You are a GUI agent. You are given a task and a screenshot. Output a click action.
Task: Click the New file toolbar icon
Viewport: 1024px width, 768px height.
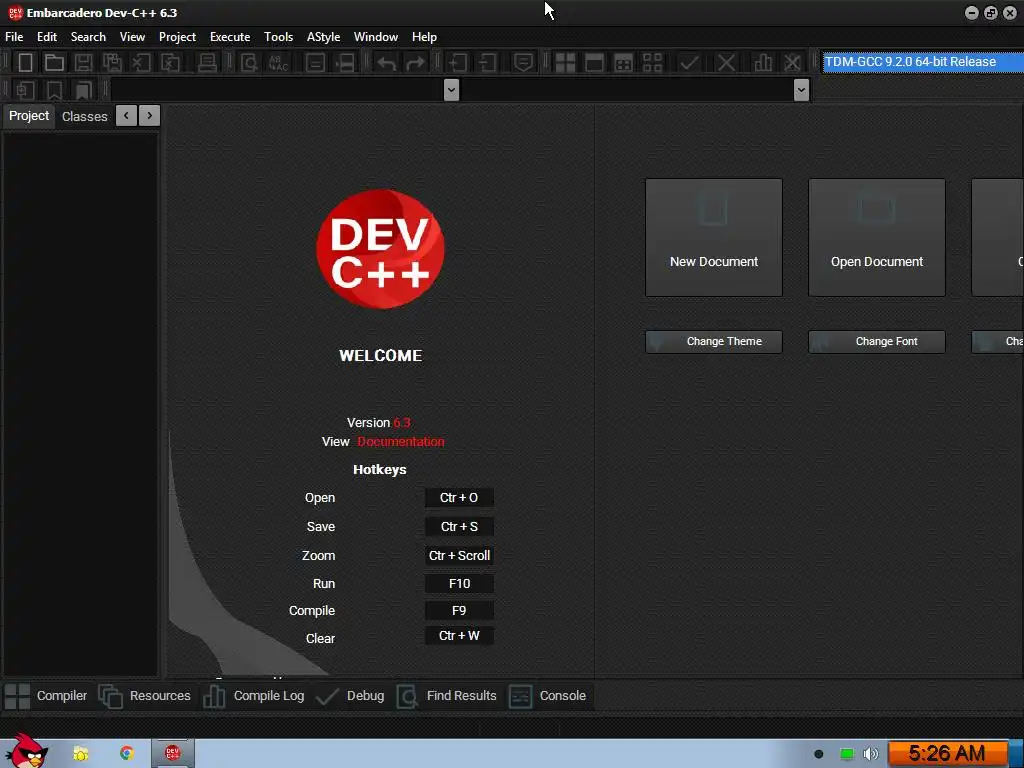click(x=25, y=63)
